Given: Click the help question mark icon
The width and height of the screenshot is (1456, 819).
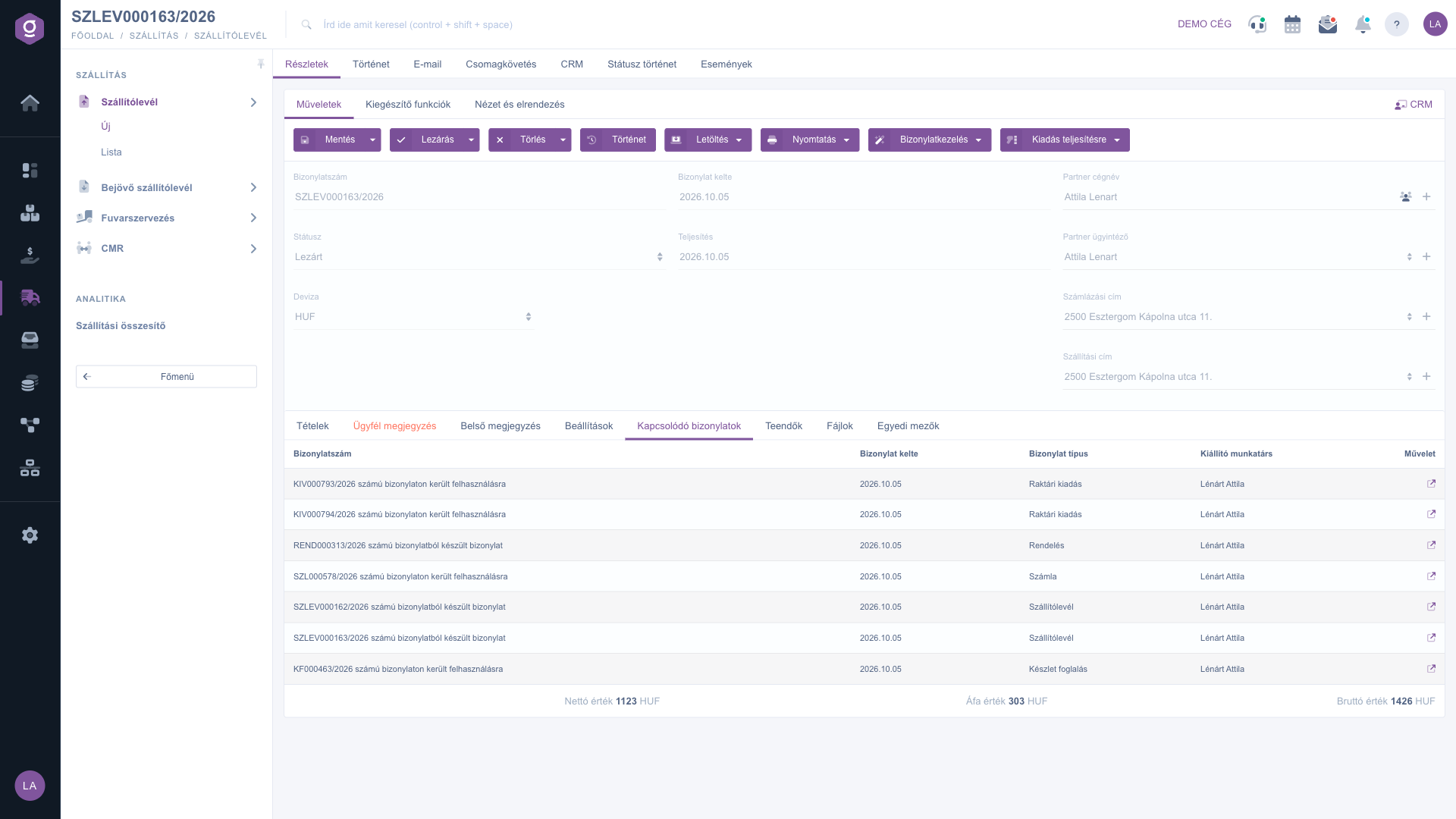Looking at the screenshot, I should [x=1396, y=24].
